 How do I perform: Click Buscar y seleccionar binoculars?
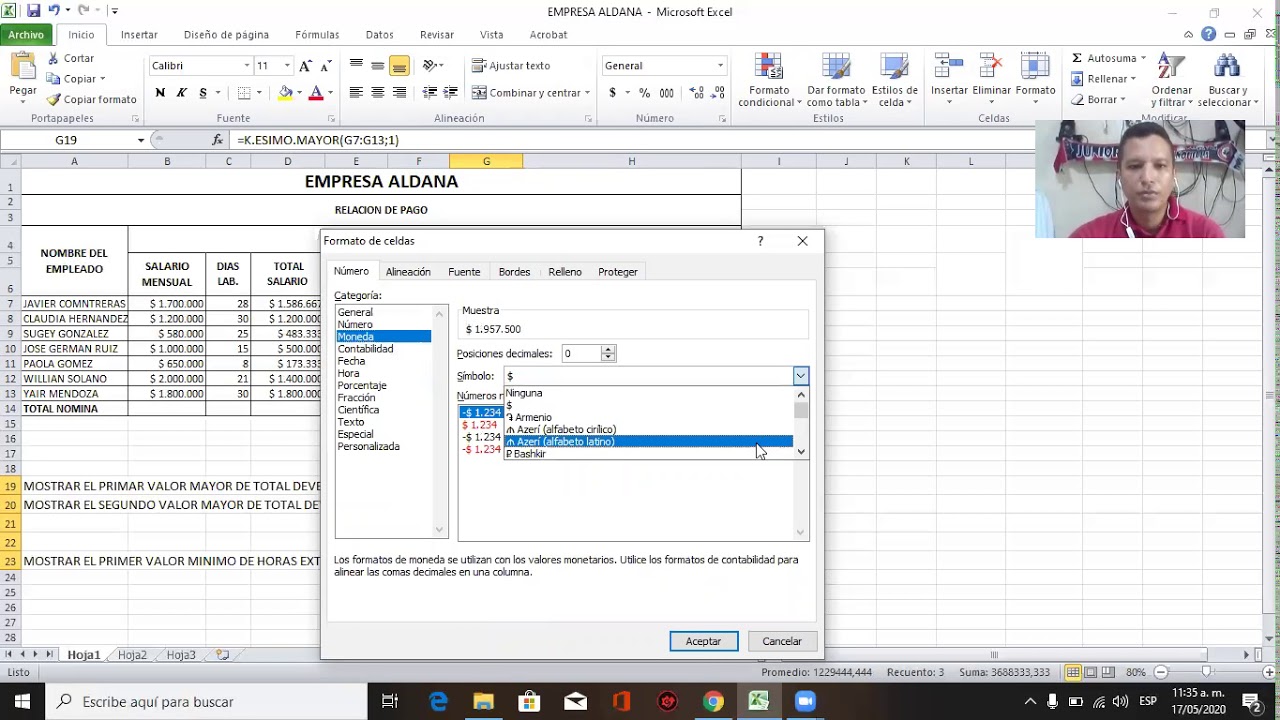pyautogui.click(x=1226, y=67)
